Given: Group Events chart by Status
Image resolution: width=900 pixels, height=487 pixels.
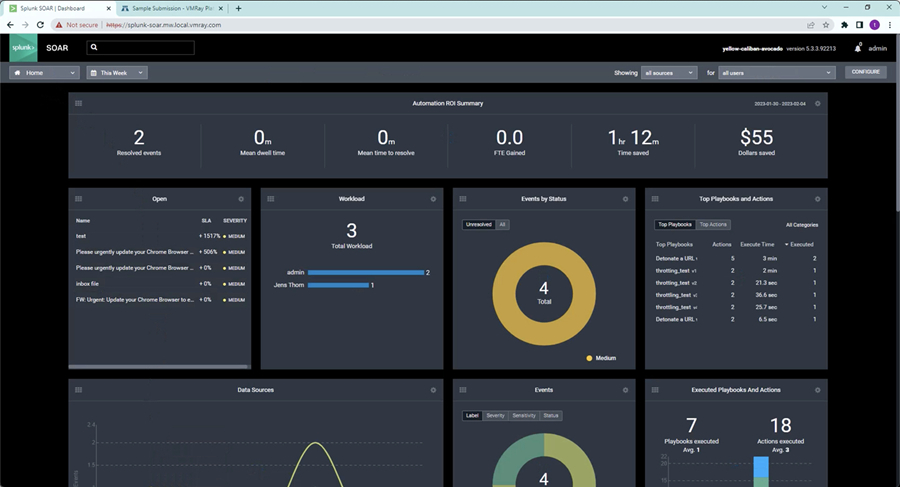Looking at the screenshot, I should [551, 416].
